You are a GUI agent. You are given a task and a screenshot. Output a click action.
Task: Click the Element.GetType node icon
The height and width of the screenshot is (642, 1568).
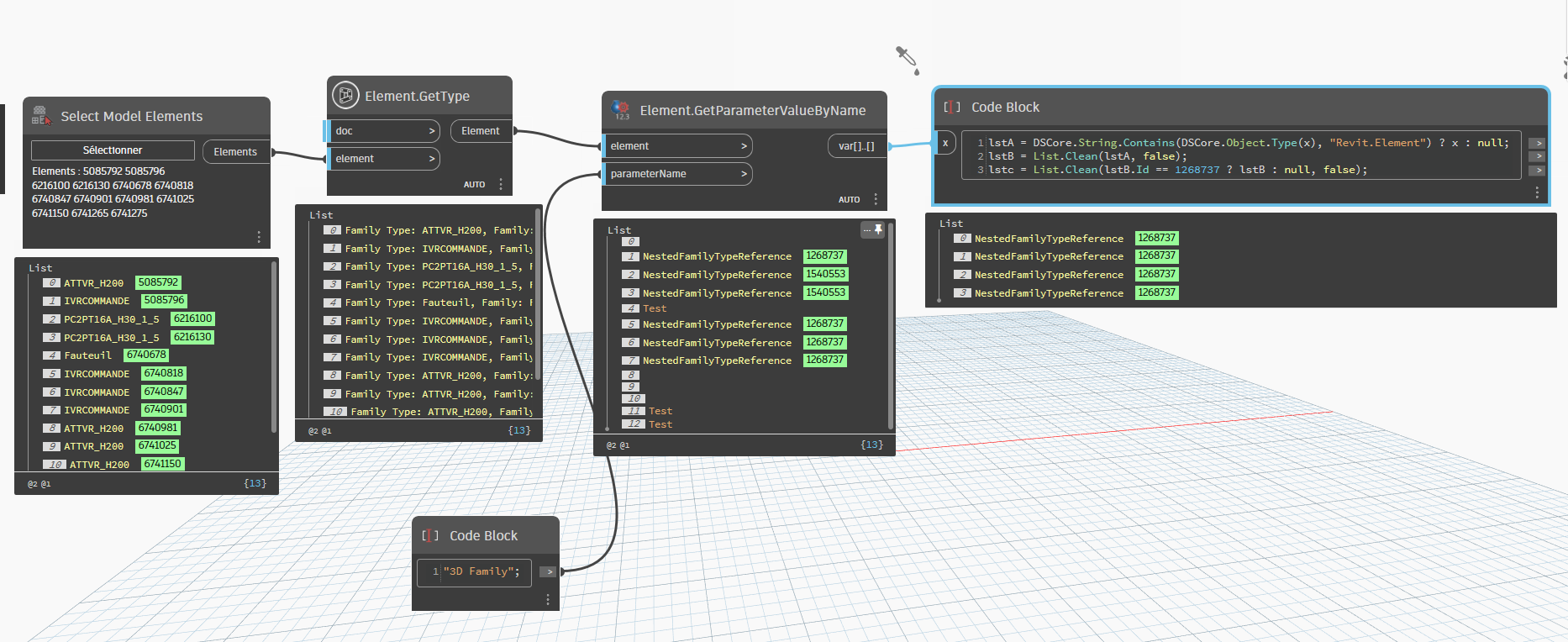(345, 95)
